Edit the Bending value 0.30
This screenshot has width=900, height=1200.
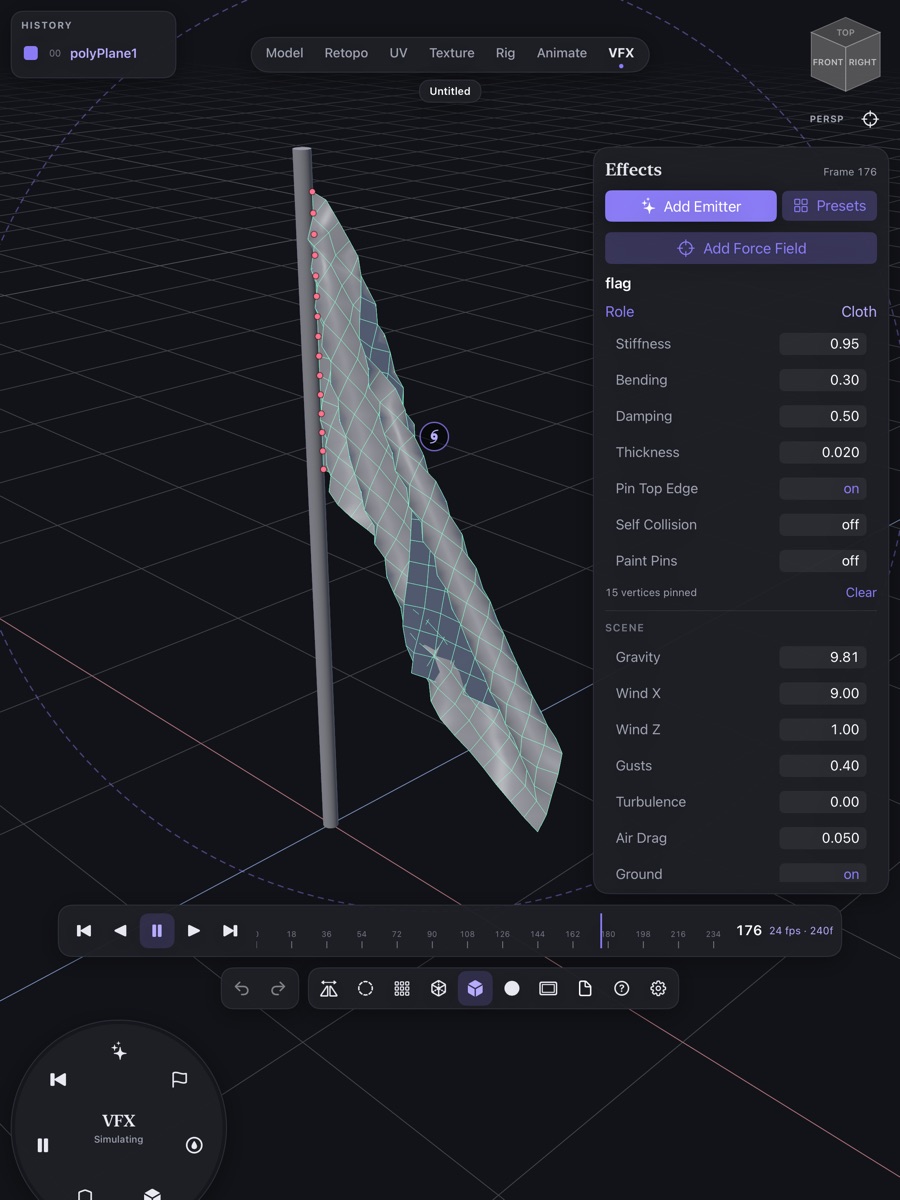click(823, 380)
